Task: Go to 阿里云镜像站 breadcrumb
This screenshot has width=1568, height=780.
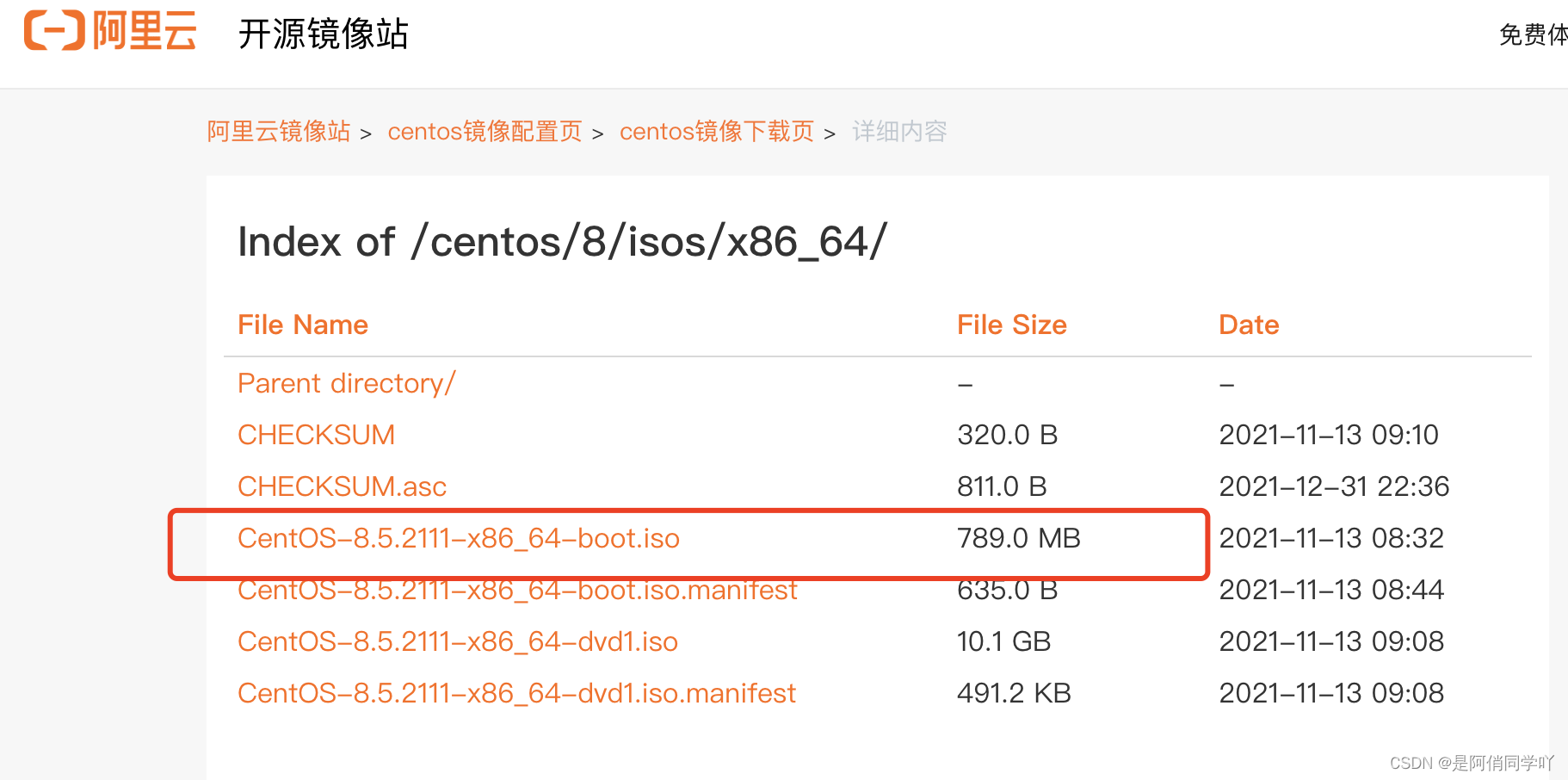Action: click(279, 132)
